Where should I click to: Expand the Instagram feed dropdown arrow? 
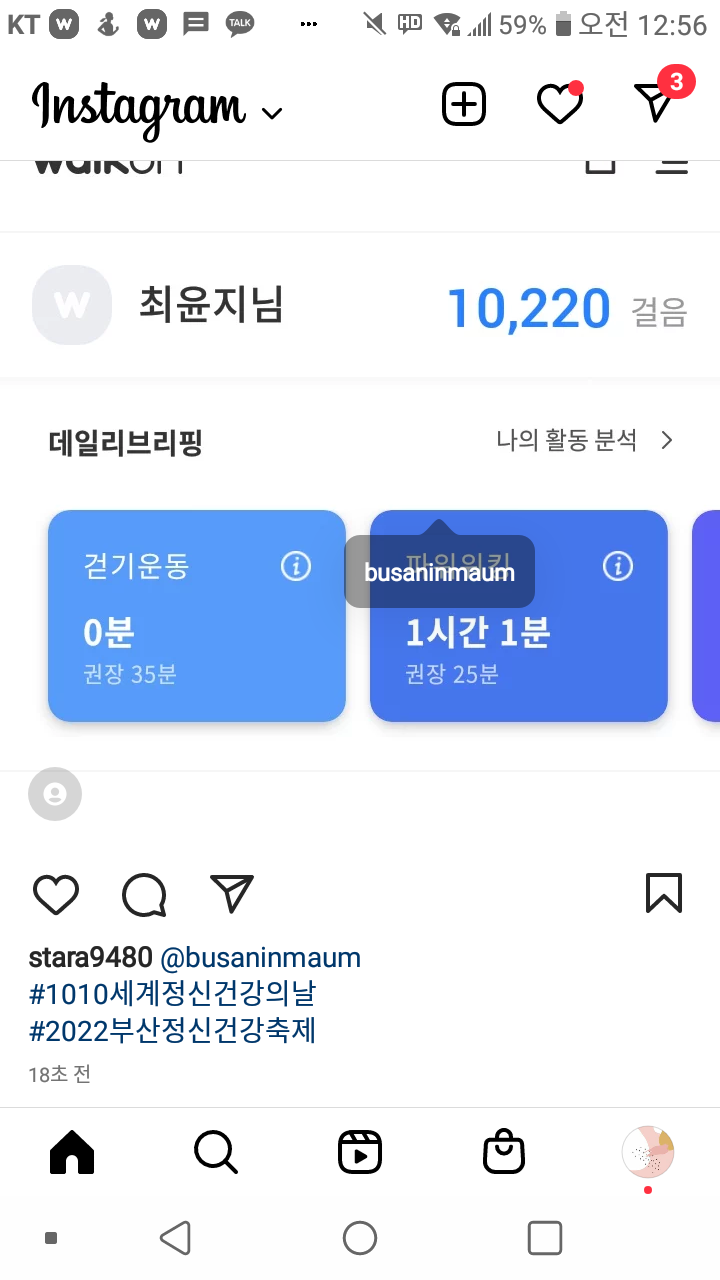click(271, 113)
